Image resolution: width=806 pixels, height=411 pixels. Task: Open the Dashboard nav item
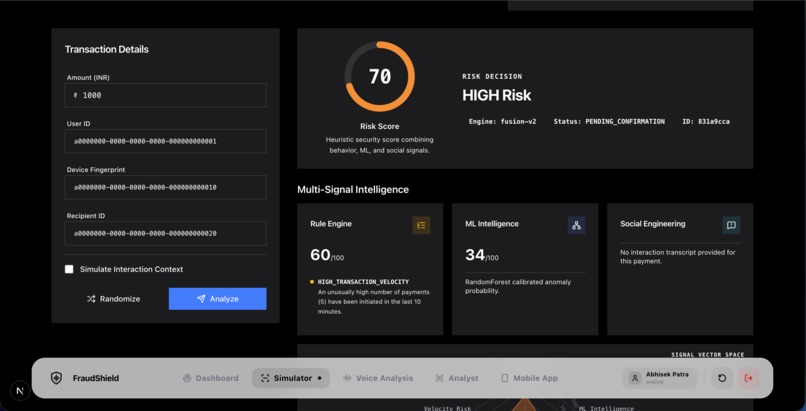pos(211,378)
